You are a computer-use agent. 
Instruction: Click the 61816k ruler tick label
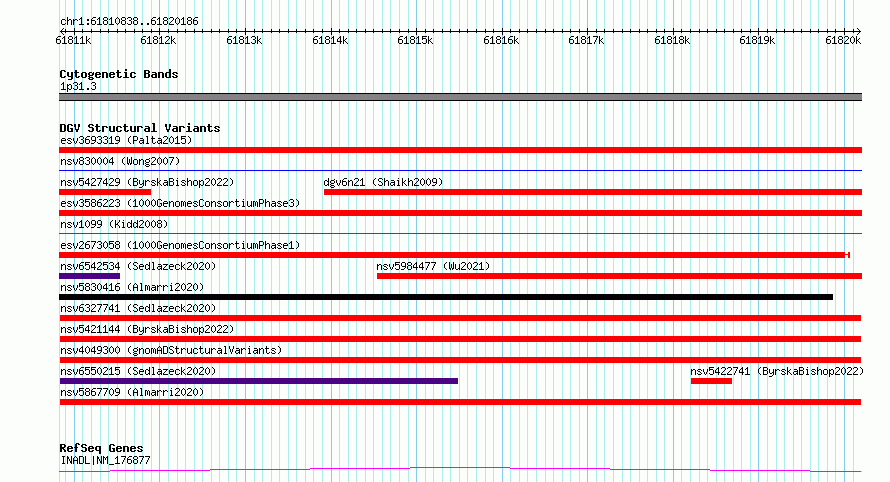[x=501, y=40]
